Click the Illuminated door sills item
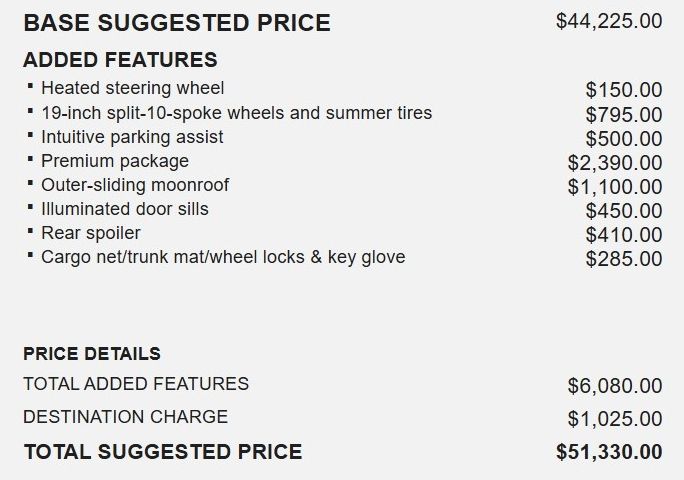Image resolution: width=684 pixels, height=480 pixels. pyautogui.click(x=125, y=209)
